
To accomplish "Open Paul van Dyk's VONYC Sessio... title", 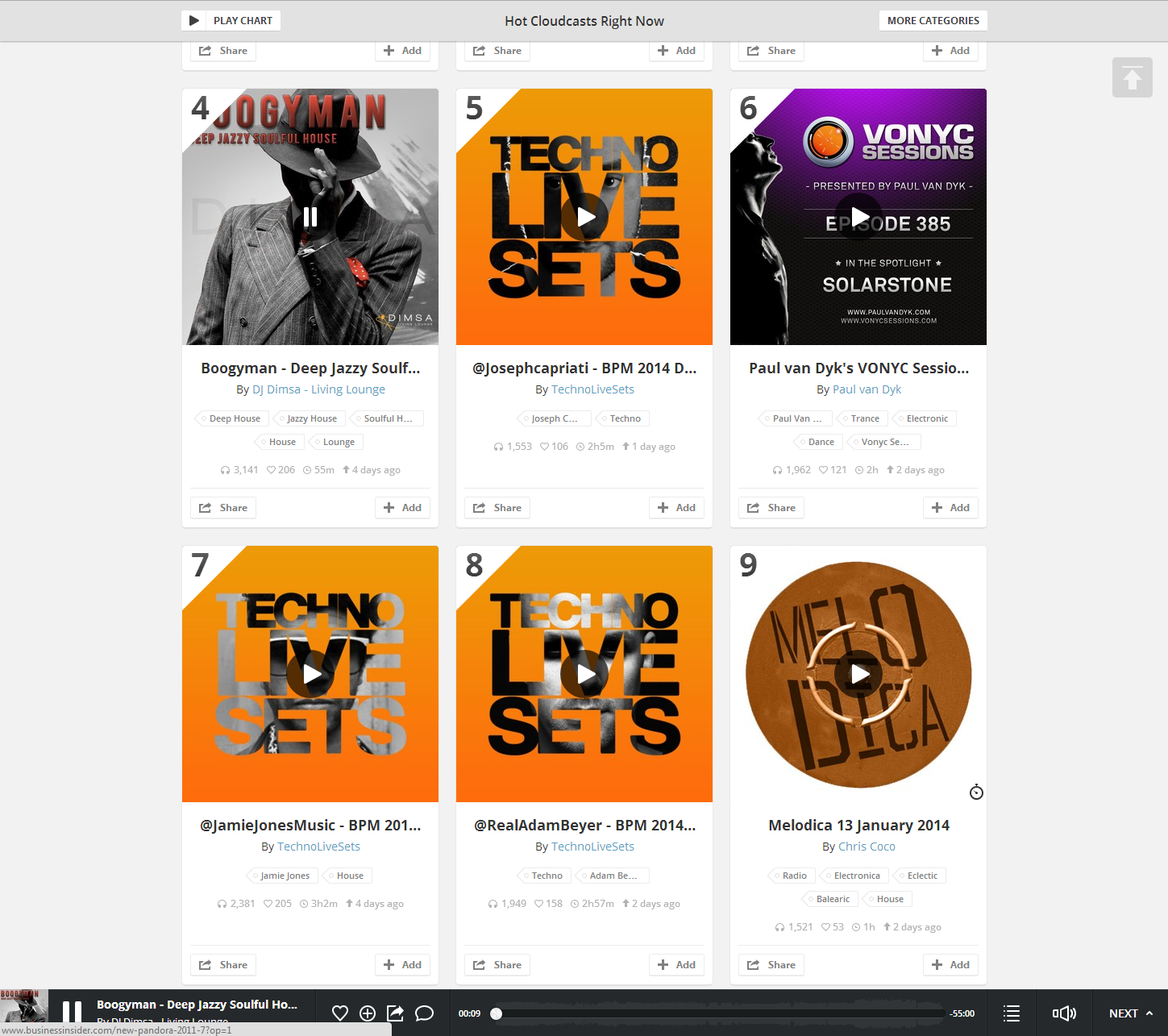I will coord(858,368).
